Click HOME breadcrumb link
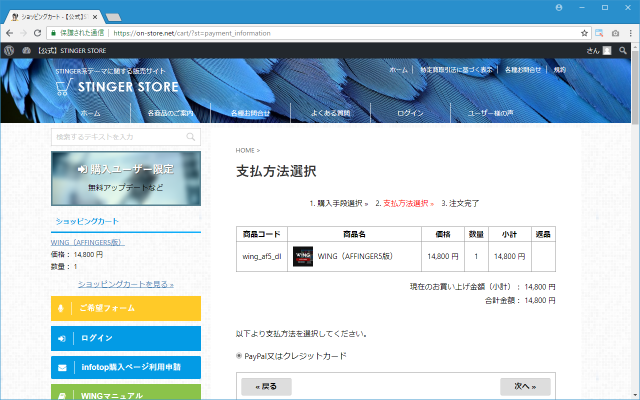640x400 pixels. click(245, 150)
